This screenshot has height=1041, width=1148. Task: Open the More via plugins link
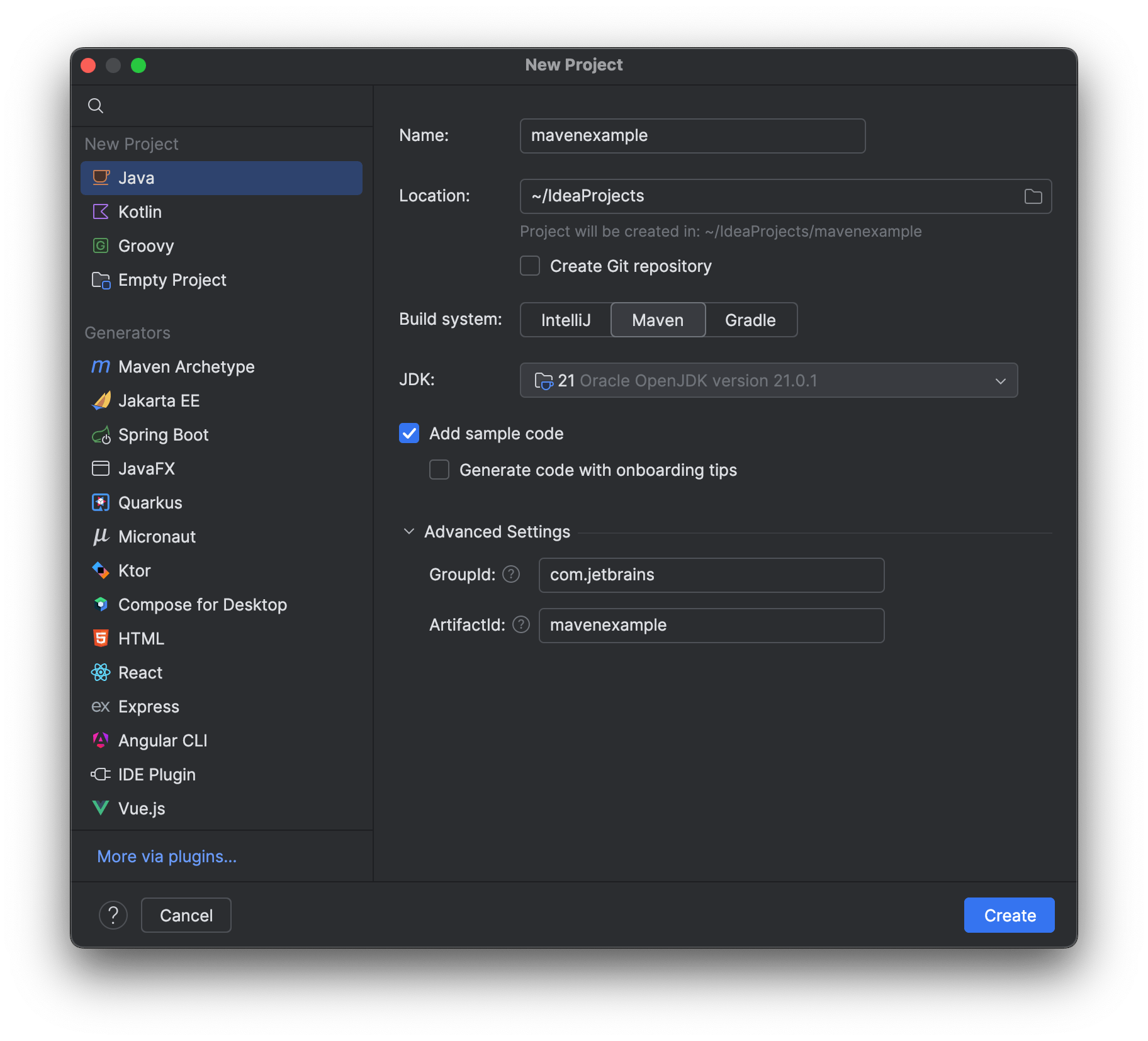point(167,856)
